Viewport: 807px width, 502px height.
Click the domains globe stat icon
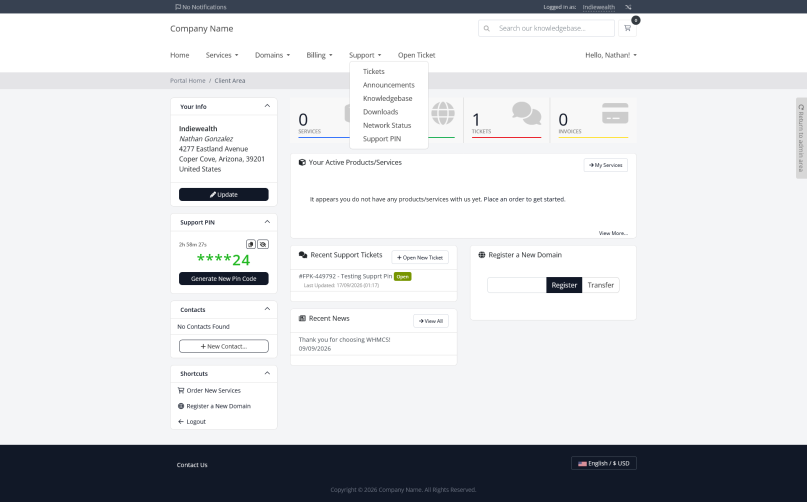[x=443, y=113]
